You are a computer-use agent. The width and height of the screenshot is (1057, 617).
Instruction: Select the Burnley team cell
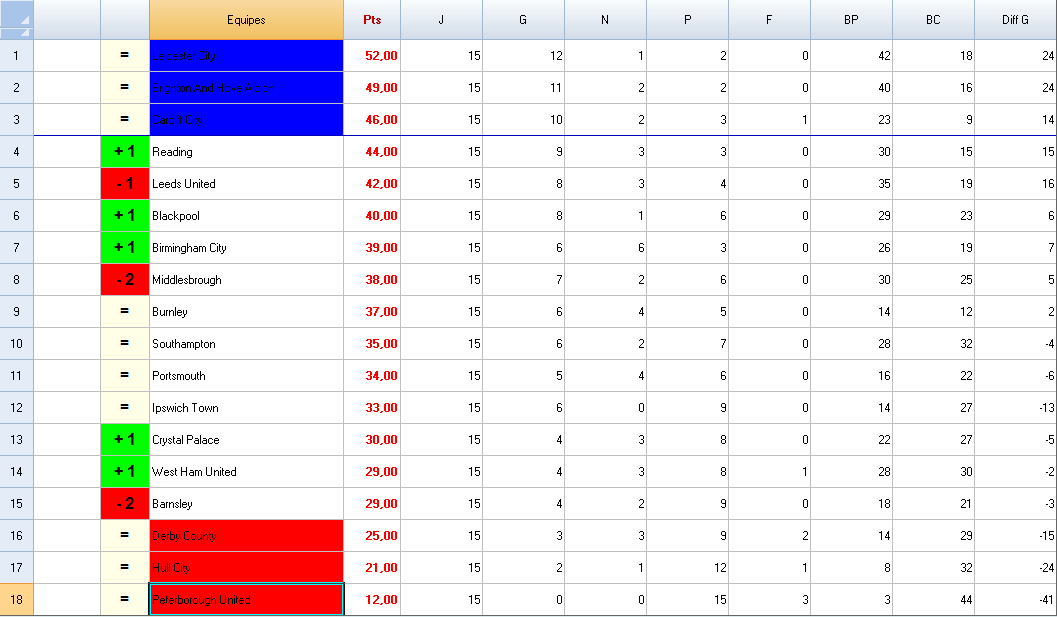(246, 312)
